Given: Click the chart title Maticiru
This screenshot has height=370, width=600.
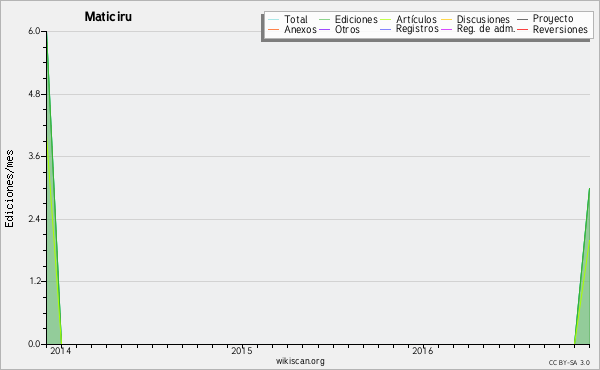Looking at the screenshot, I should point(108,16).
